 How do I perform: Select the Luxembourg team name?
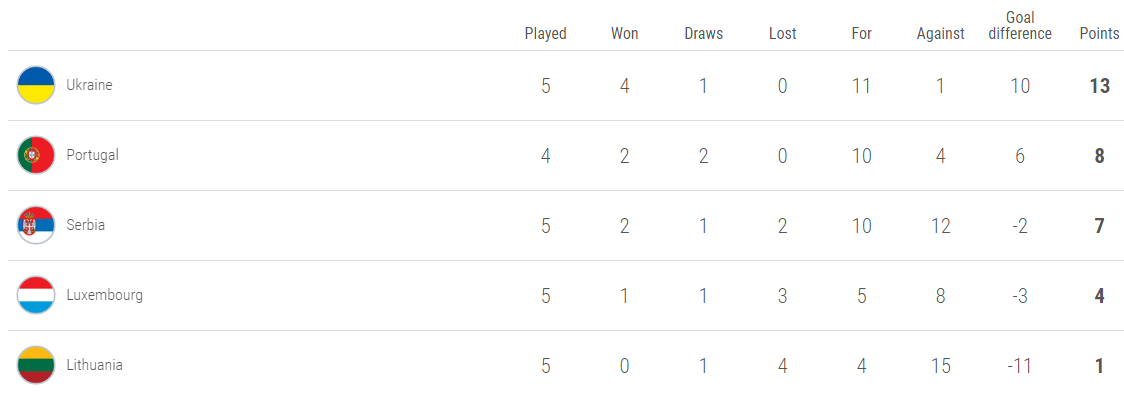(x=104, y=296)
